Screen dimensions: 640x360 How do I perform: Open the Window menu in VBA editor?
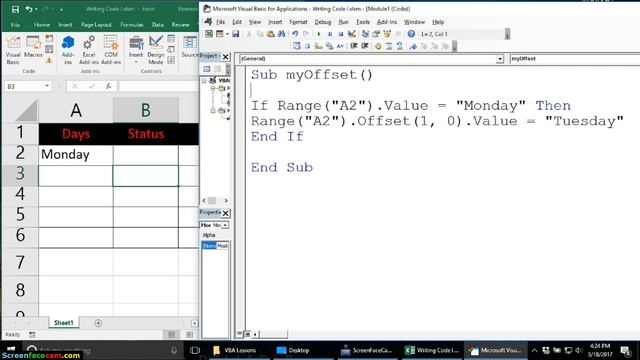pyautogui.click(x=414, y=22)
